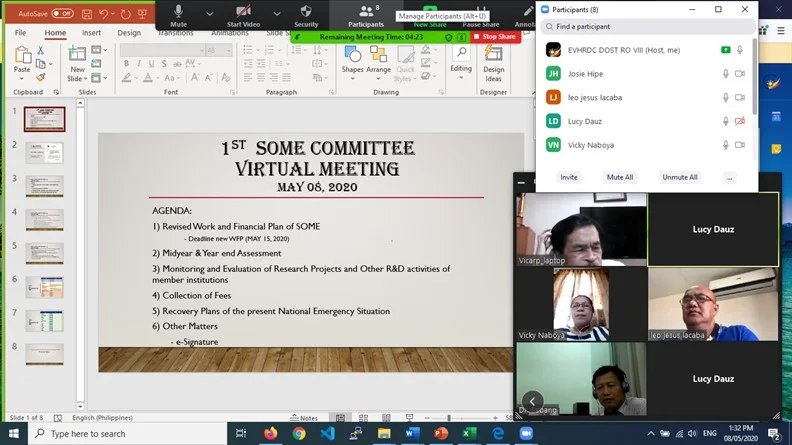Viewport: 792px width, 445px height.
Task: Toggle Bold formatting
Action: [126, 63]
